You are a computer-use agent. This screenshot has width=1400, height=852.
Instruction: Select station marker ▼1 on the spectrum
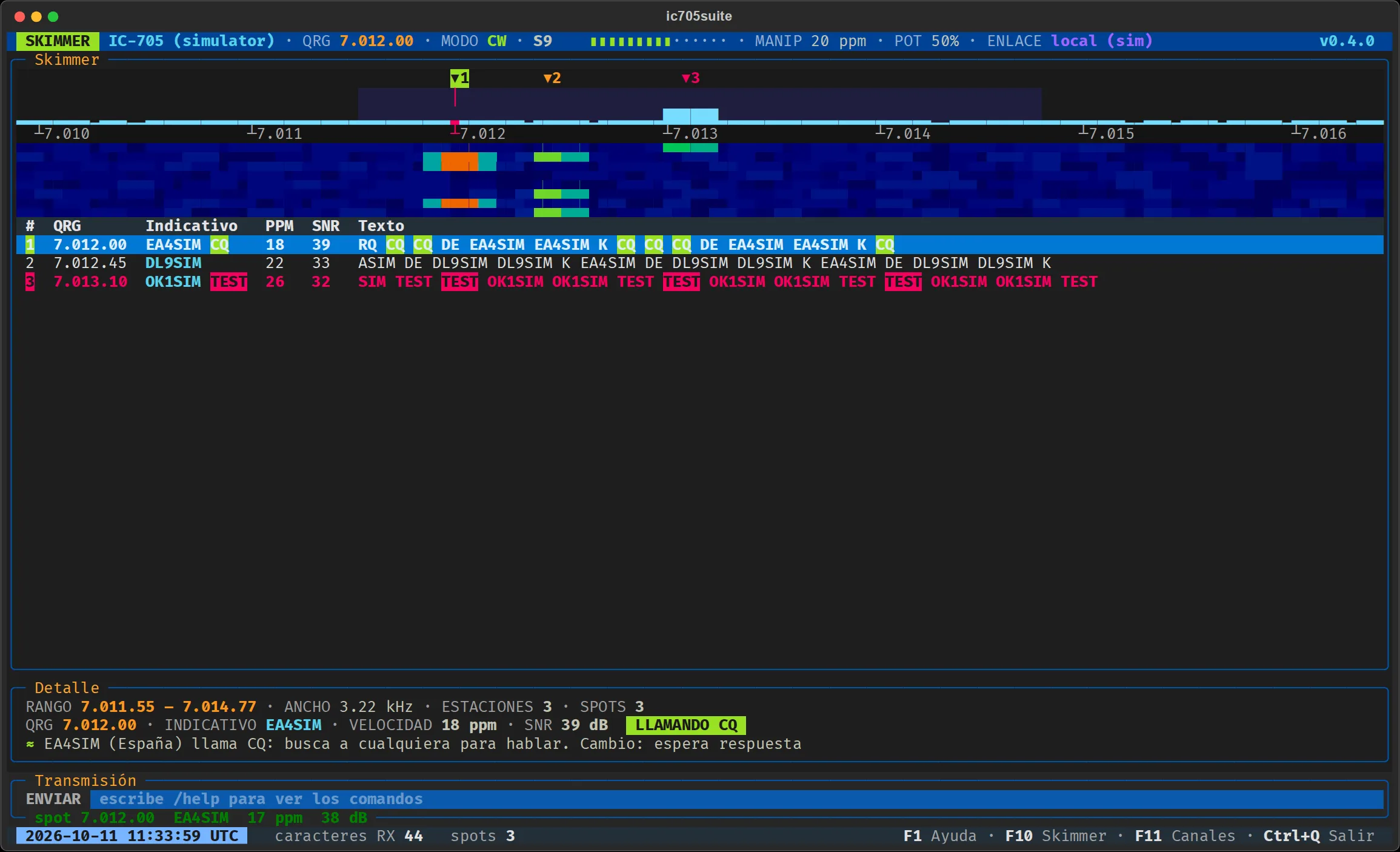[x=459, y=78]
